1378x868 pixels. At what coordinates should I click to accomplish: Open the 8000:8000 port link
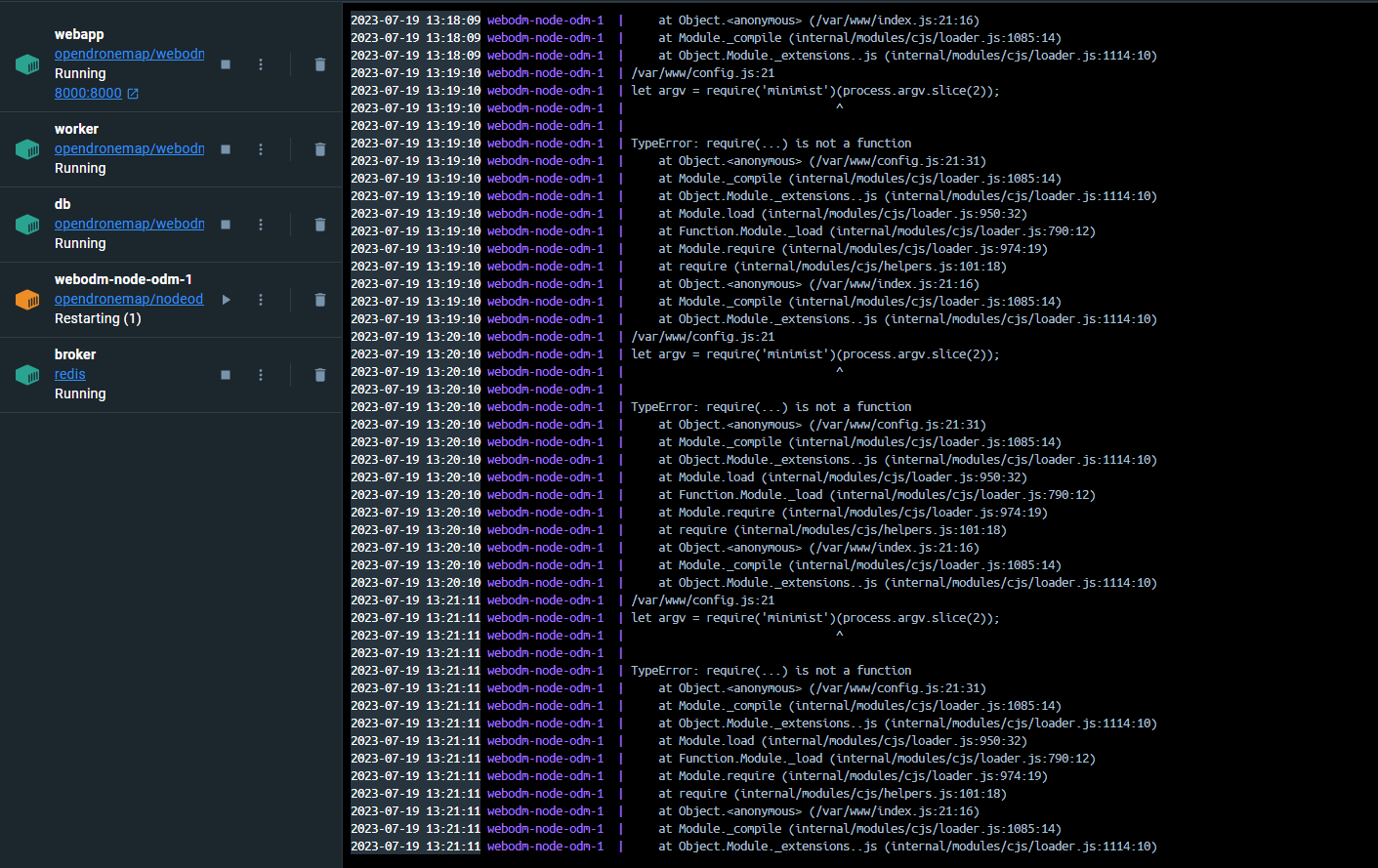[x=88, y=93]
